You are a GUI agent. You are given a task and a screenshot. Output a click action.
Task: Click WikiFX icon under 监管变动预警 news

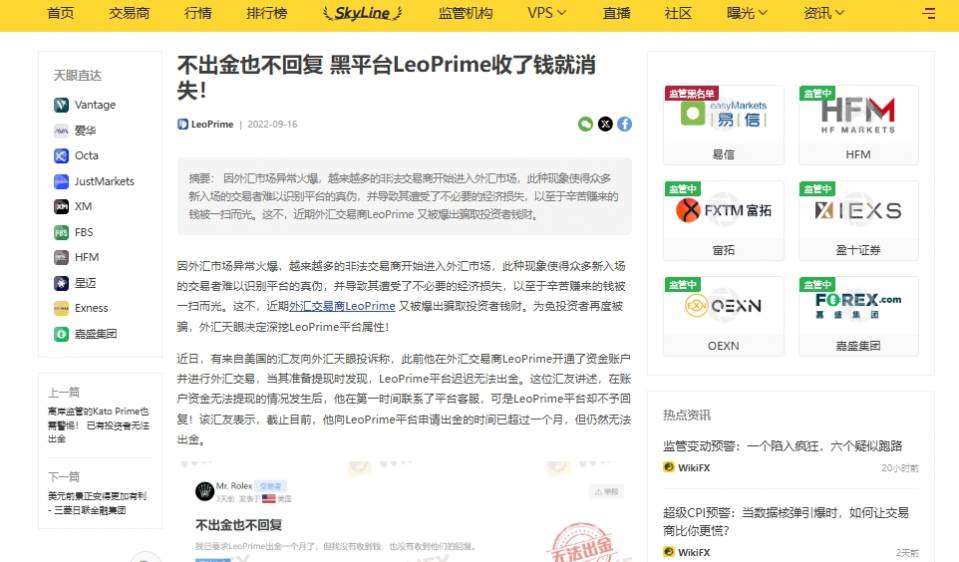[668, 467]
